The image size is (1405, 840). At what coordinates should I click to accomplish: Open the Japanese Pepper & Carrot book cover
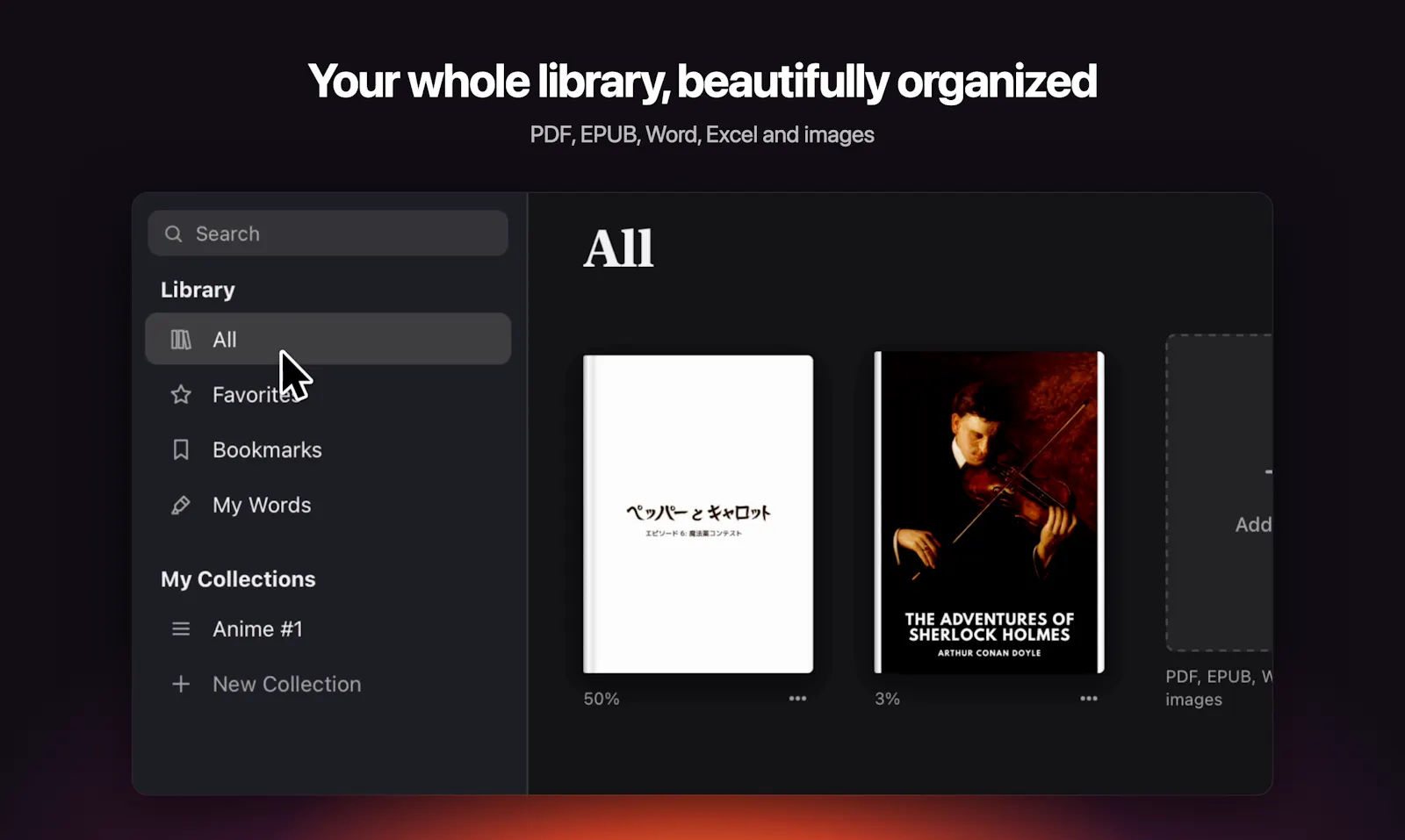tap(698, 514)
